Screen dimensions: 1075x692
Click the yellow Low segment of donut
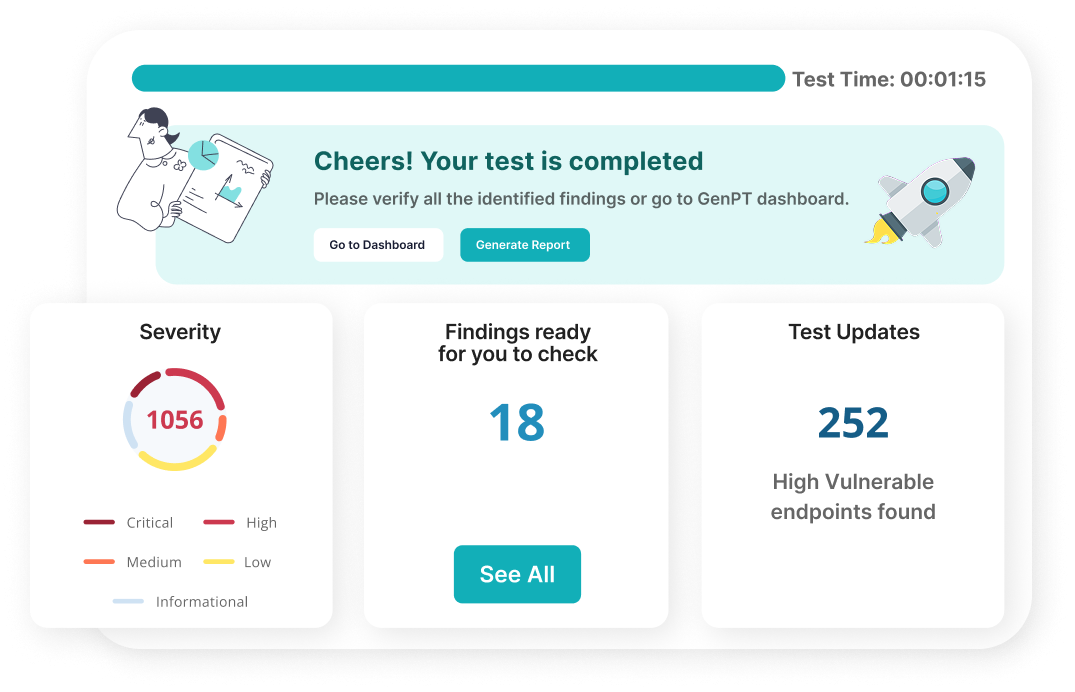click(x=177, y=461)
